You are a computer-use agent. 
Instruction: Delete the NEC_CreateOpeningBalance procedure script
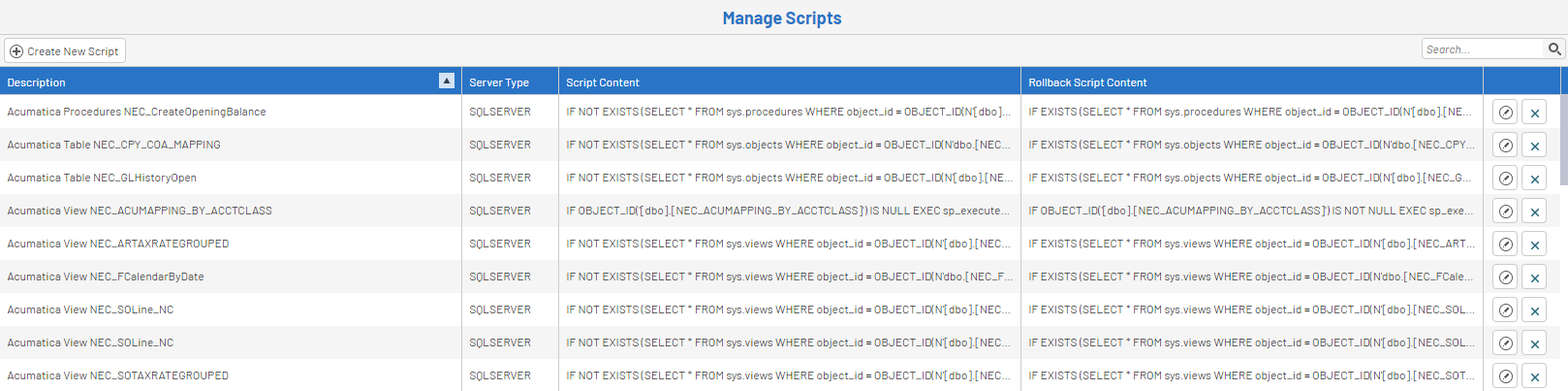click(1535, 113)
